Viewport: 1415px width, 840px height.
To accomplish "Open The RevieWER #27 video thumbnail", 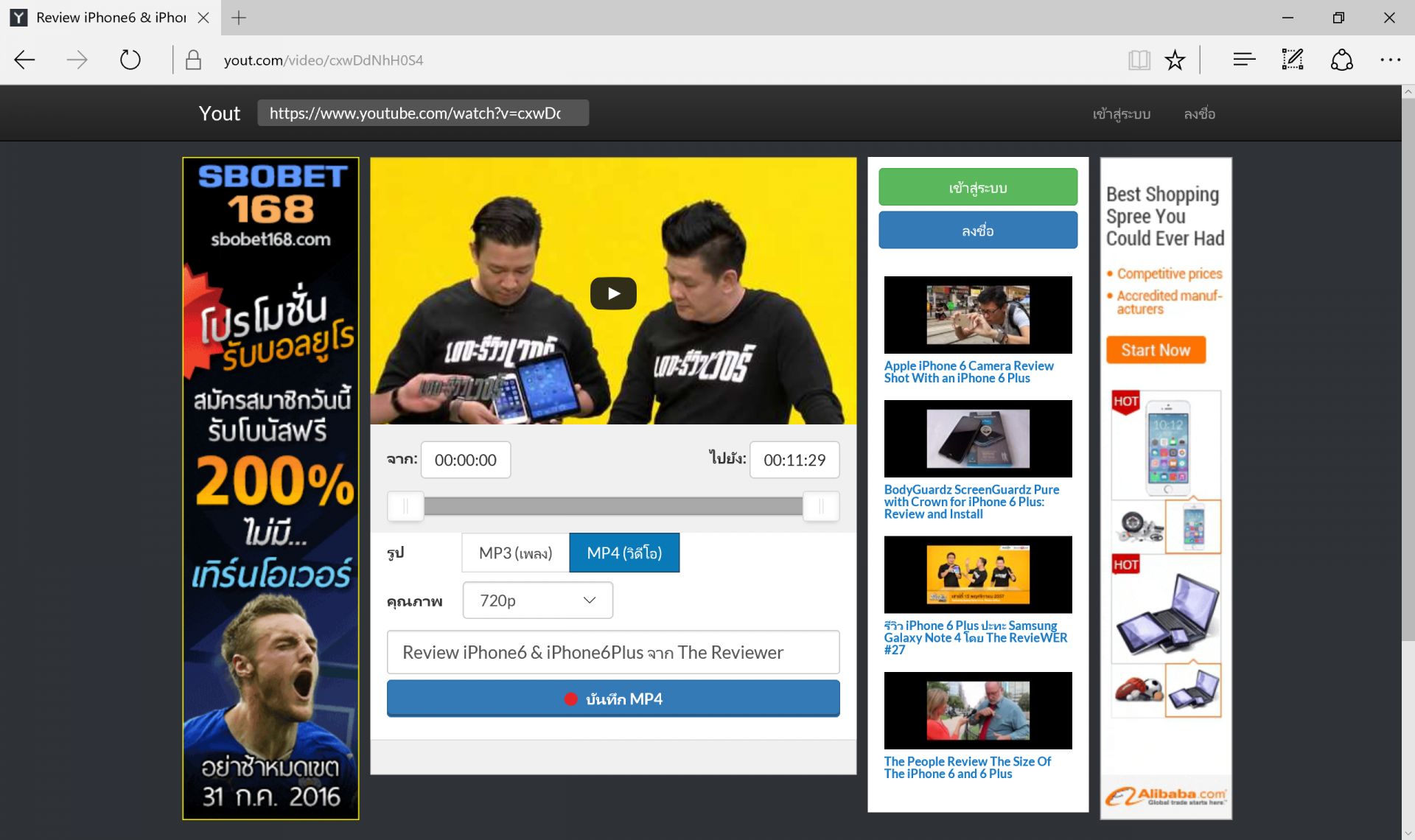I will [978, 575].
